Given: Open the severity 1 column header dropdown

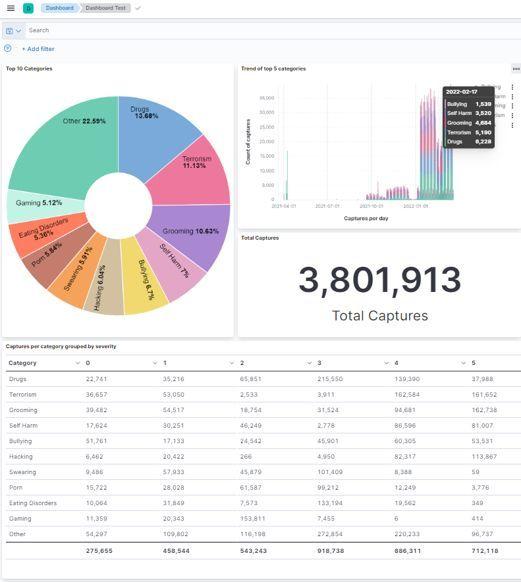Looking at the screenshot, I should click(x=232, y=363).
